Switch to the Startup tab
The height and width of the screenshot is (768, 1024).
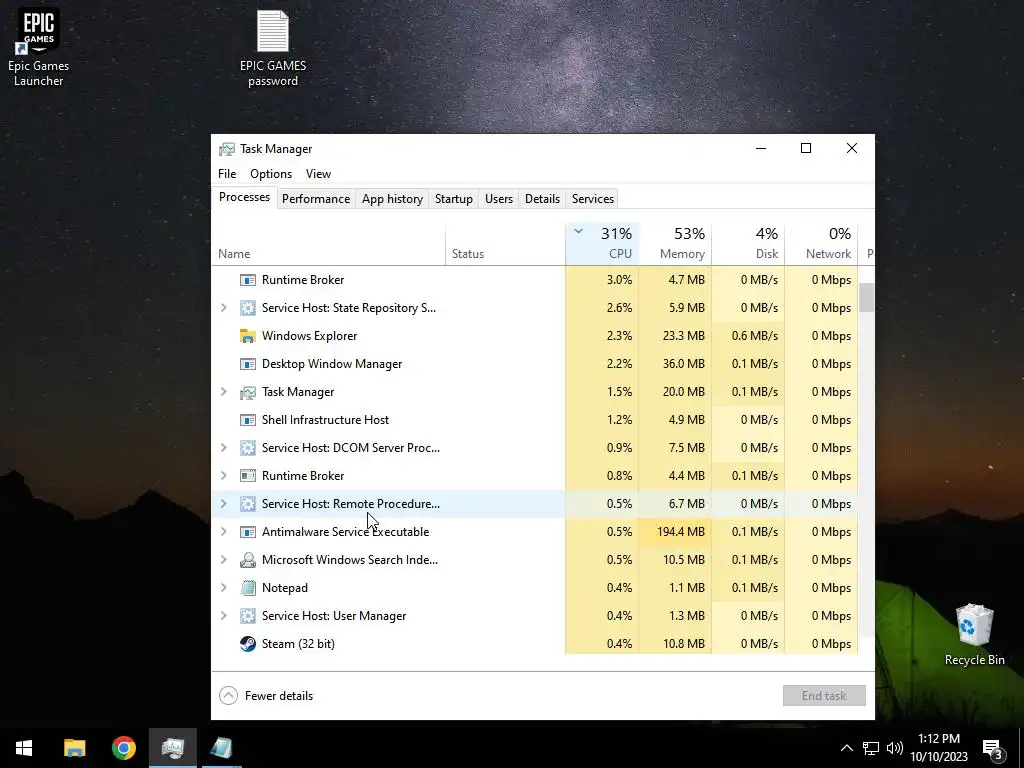tap(454, 199)
